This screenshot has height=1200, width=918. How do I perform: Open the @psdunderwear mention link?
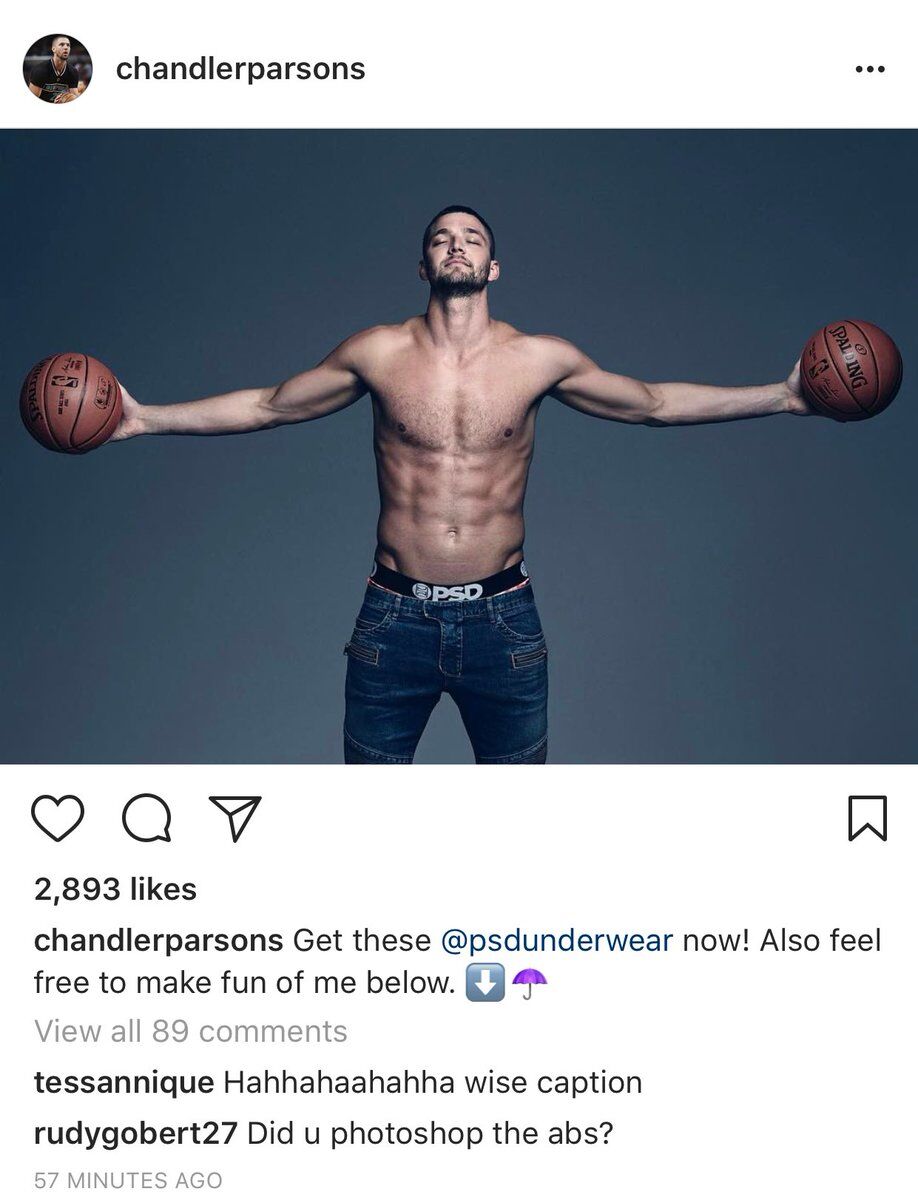click(557, 941)
